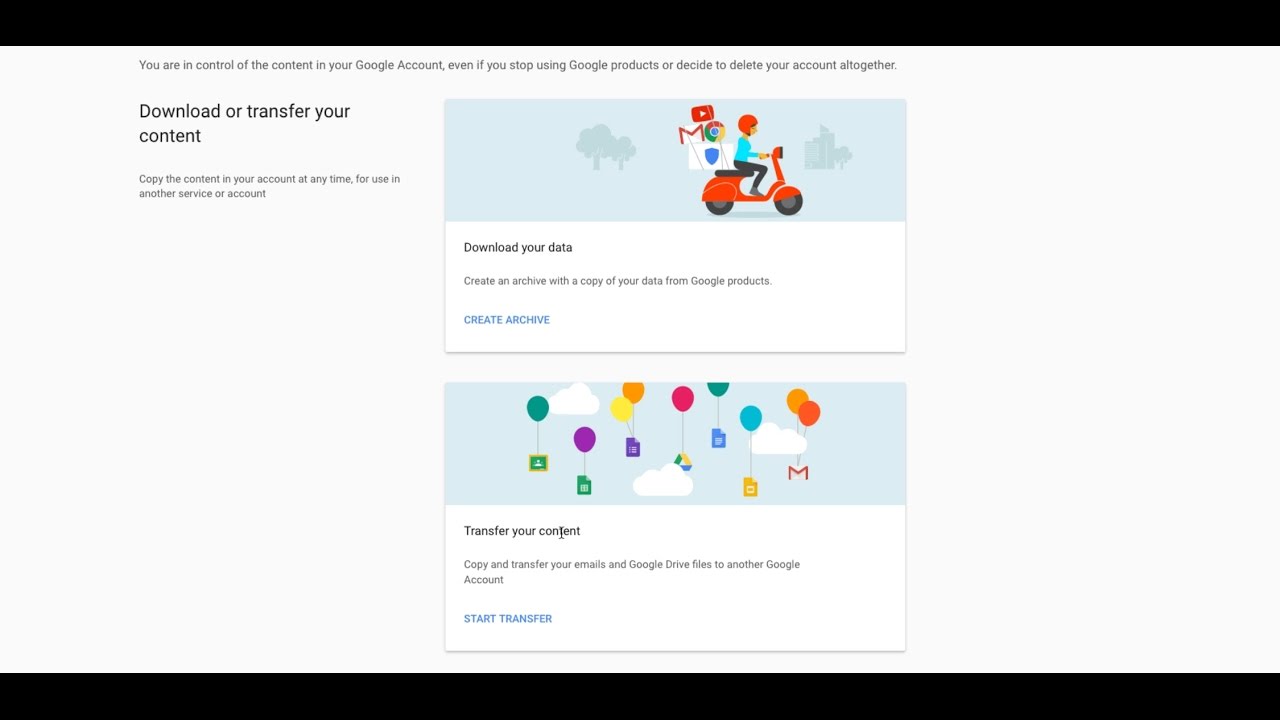Click the Google Classroom chalkboard icon

(538, 463)
